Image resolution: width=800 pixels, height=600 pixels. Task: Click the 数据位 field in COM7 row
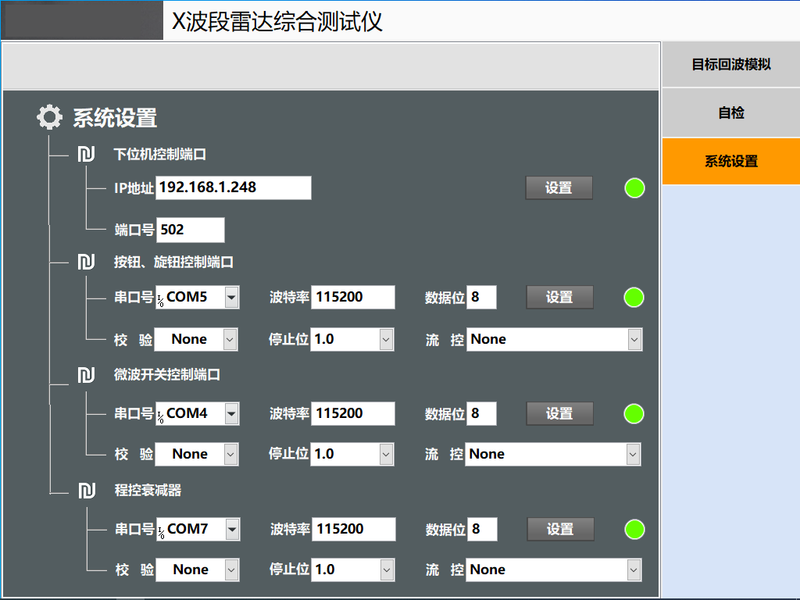pos(482,529)
